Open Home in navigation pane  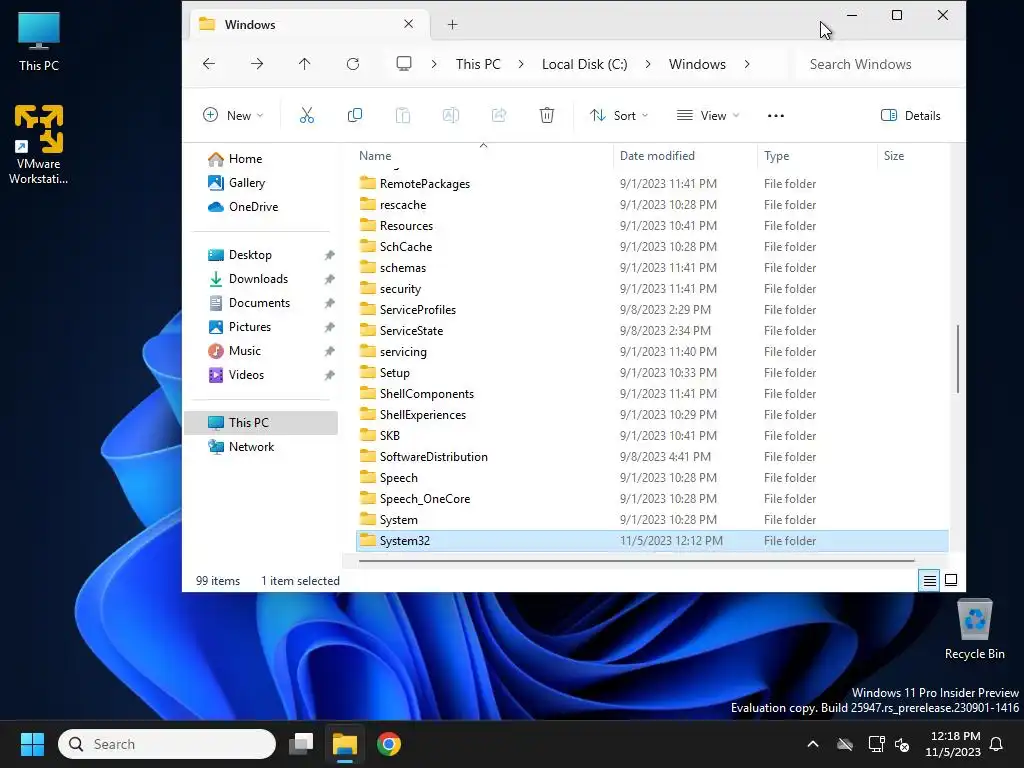pyautogui.click(x=261, y=159)
